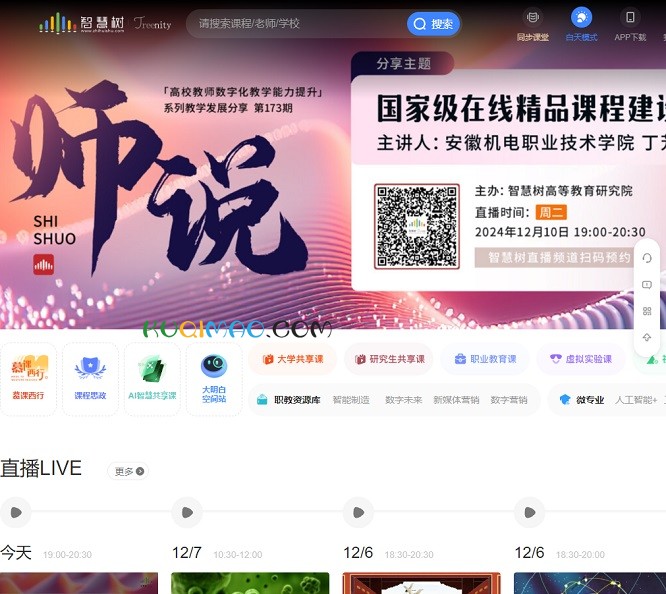Click play marker above 12/6 18:30-20:00

(x=530, y=512)
